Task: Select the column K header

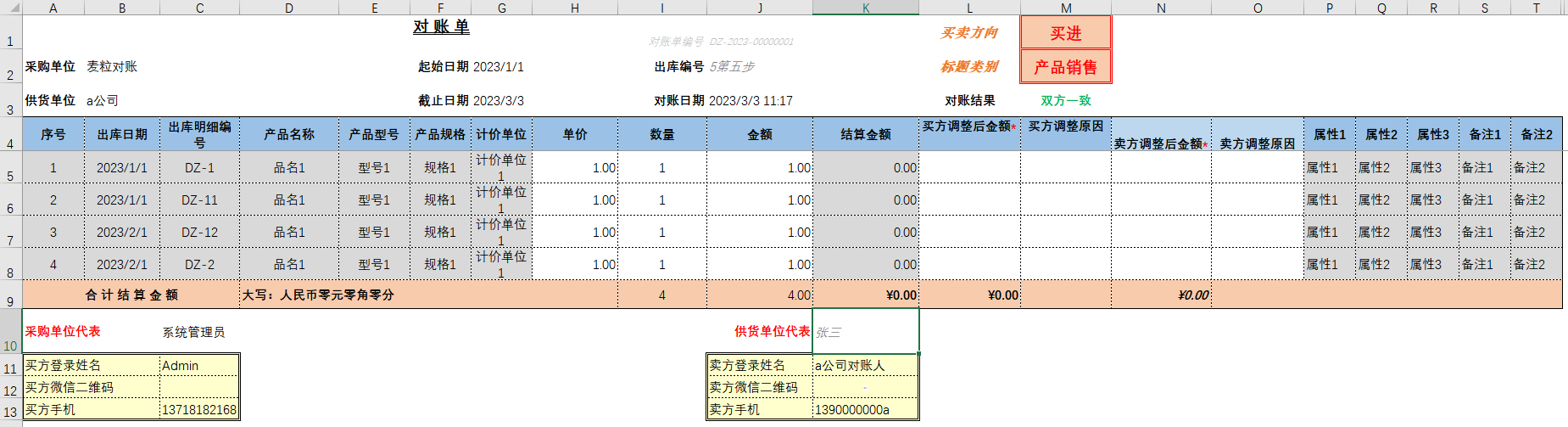Action: (865, 8)
